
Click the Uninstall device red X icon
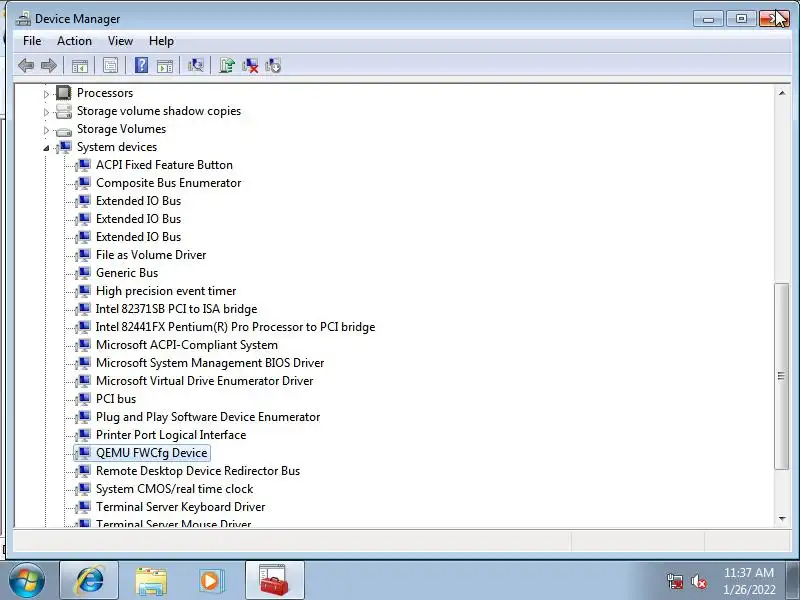pyautogui.click(x=250, y=65)
